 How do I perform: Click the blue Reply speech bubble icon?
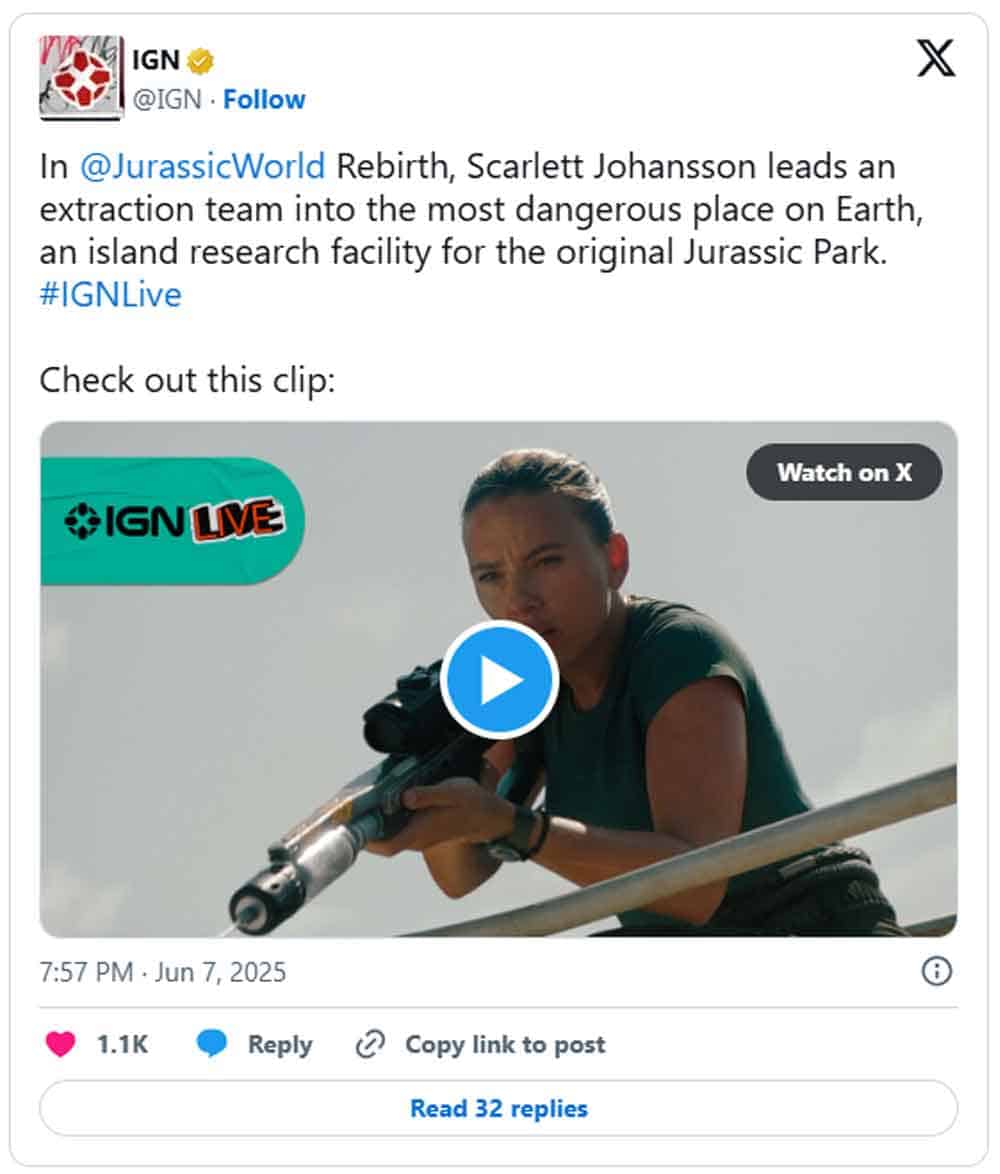point(208,1043)
